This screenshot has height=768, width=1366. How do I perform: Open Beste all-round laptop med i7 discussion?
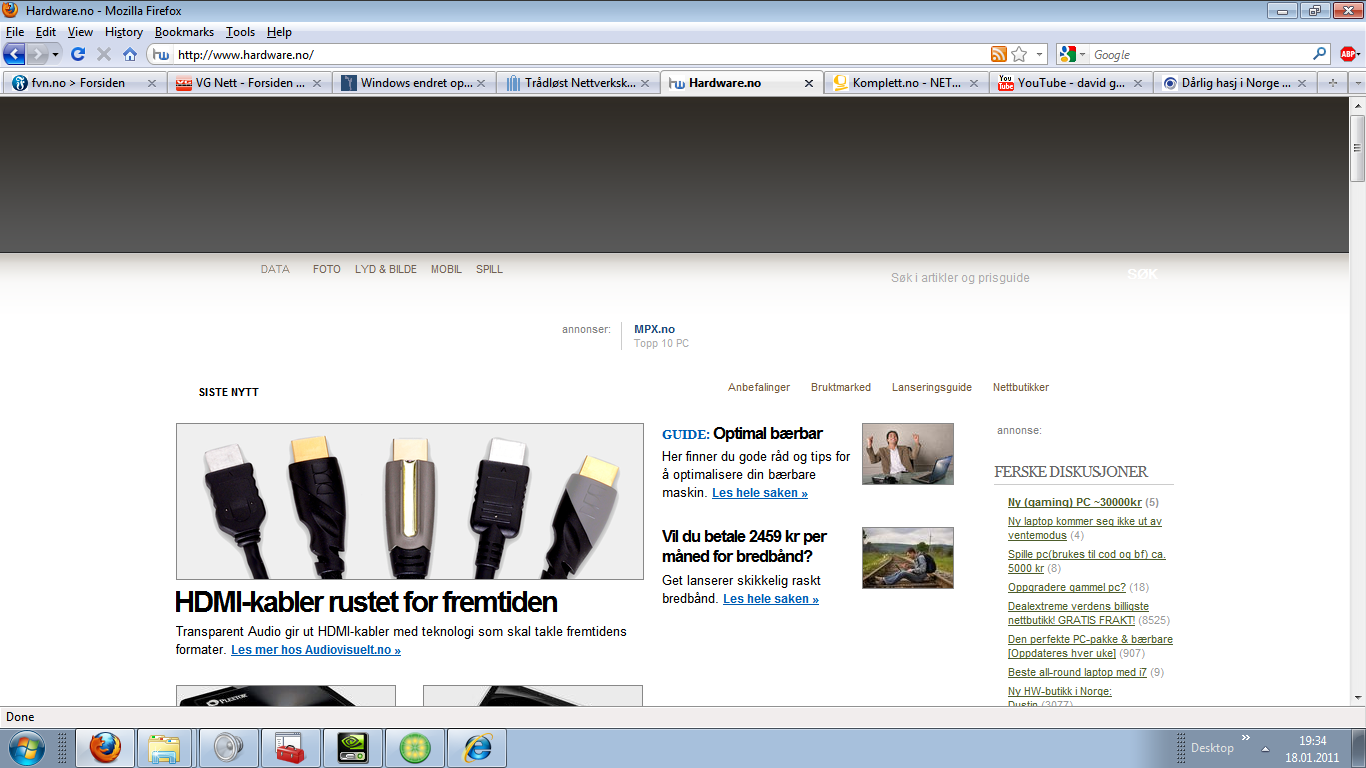tap(1078, 672)
